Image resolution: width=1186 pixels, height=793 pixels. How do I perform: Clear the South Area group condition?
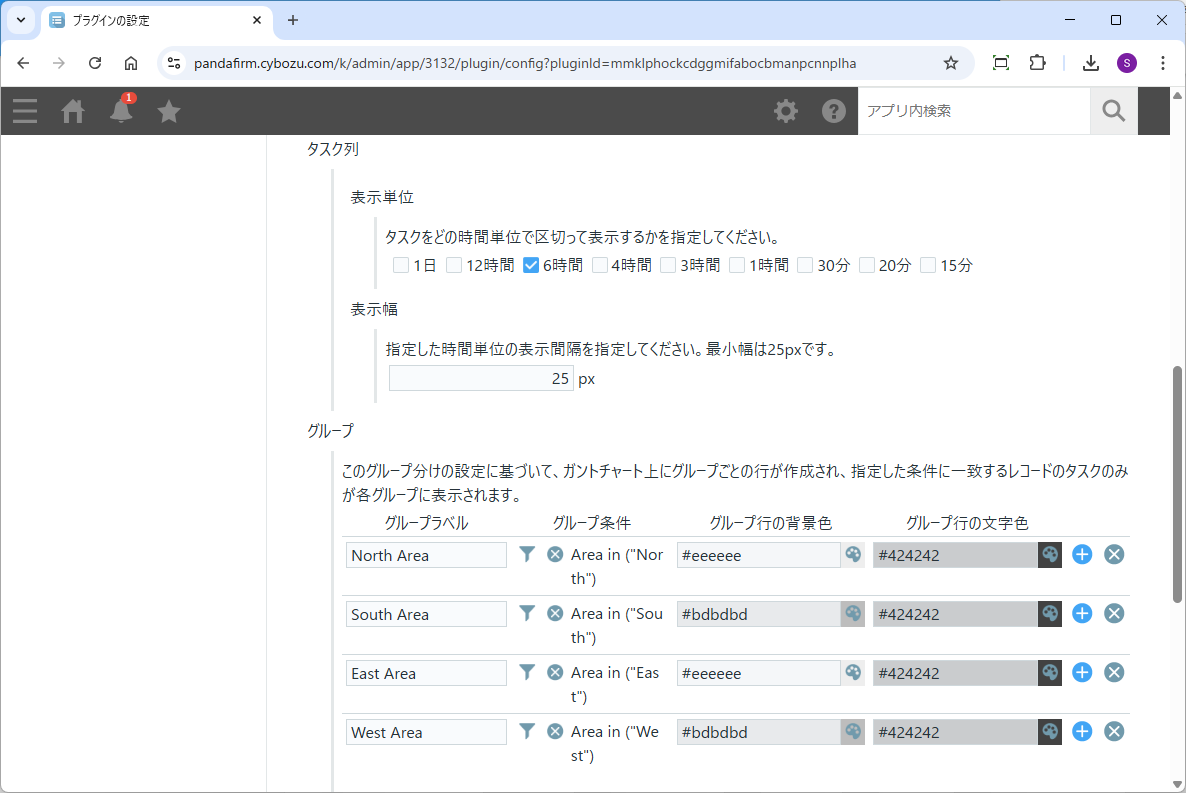[555, 613]
